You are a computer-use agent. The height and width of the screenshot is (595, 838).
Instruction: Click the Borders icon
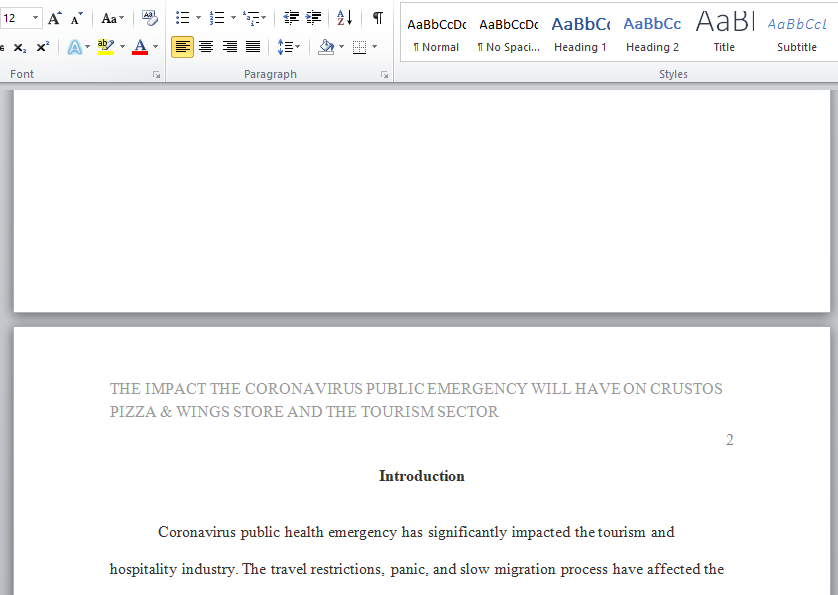pyautogui.click(x=360, y=47)
